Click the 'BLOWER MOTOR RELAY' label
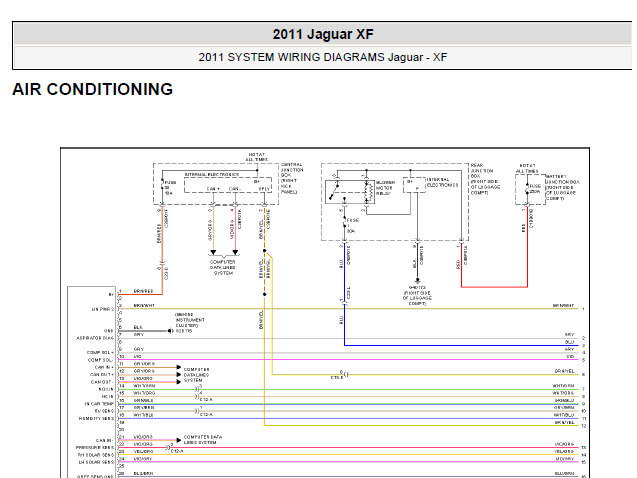 tap(385, 188)
